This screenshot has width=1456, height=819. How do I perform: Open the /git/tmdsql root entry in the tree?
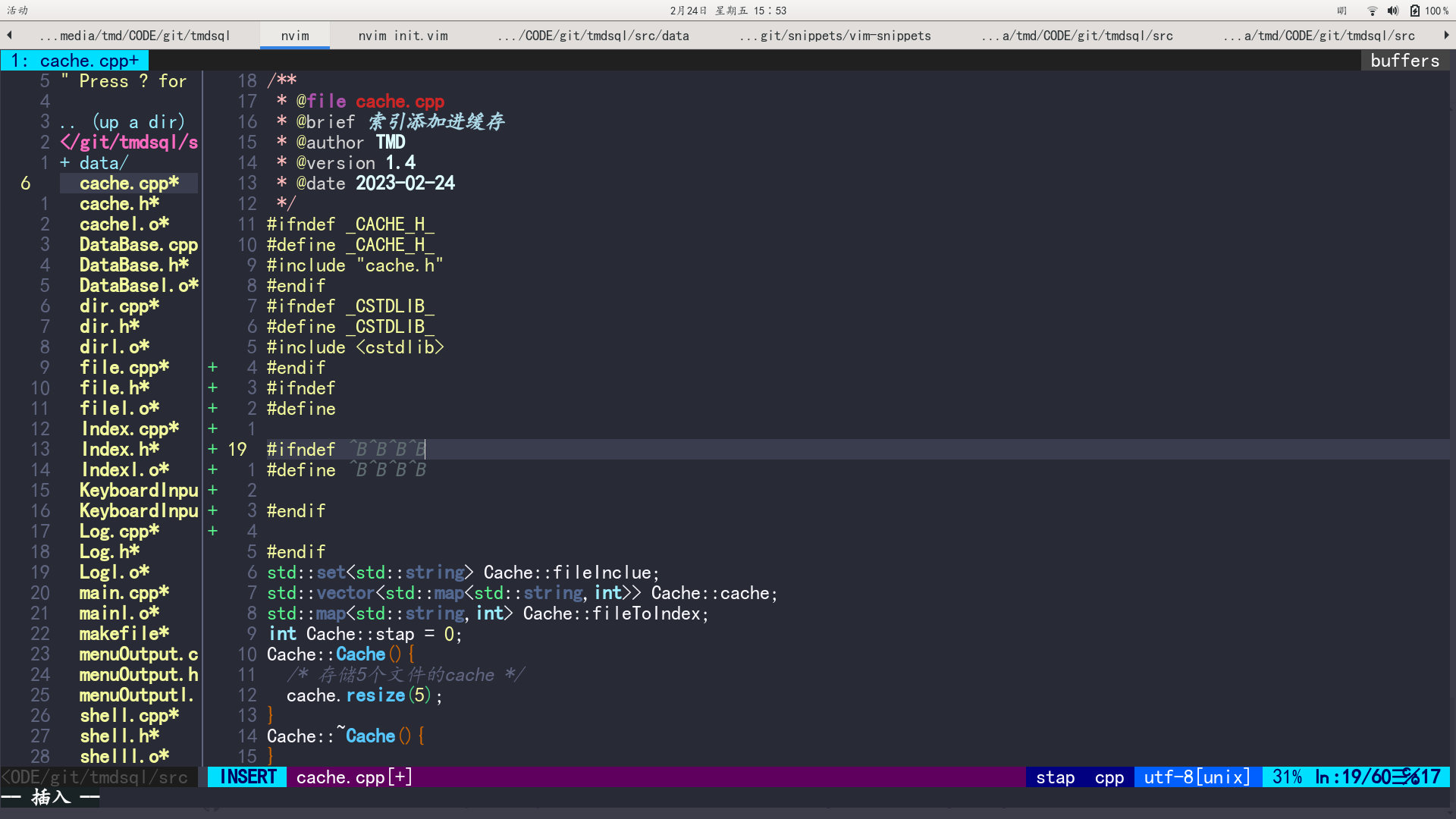[x=128, y=142]
